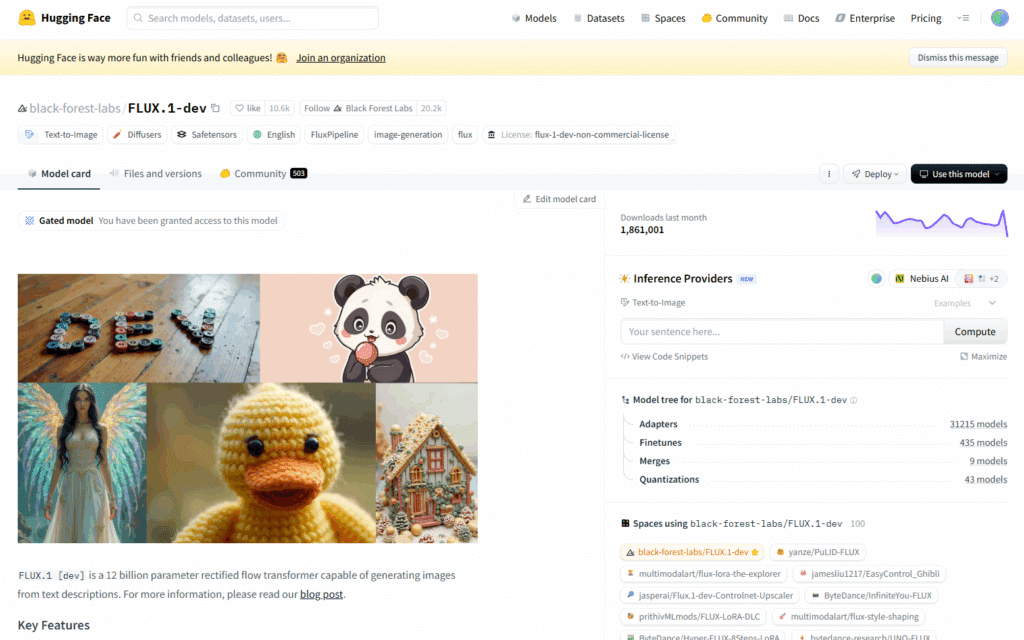Open View Code Snippets
1024x640 pixels.
(664, 357)
